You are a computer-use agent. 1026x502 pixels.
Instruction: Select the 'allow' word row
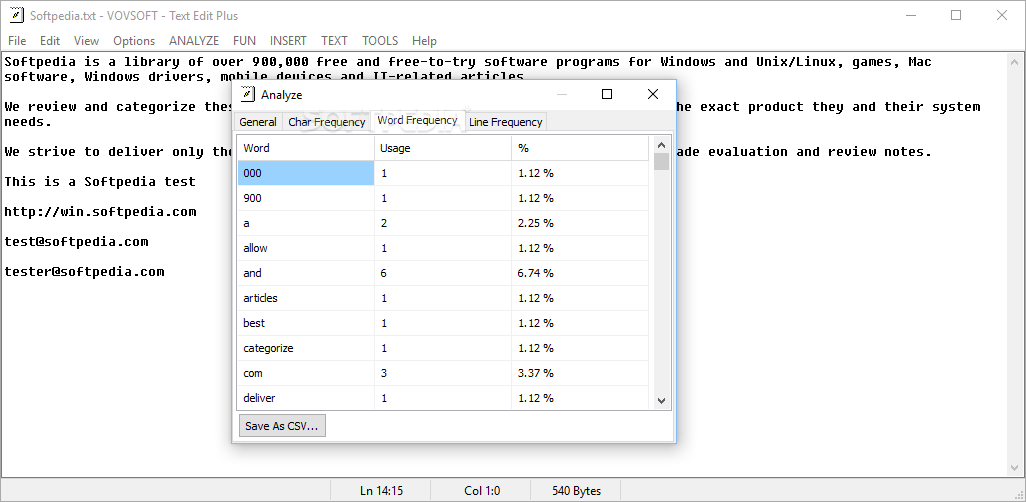click(x=443, y=248)
